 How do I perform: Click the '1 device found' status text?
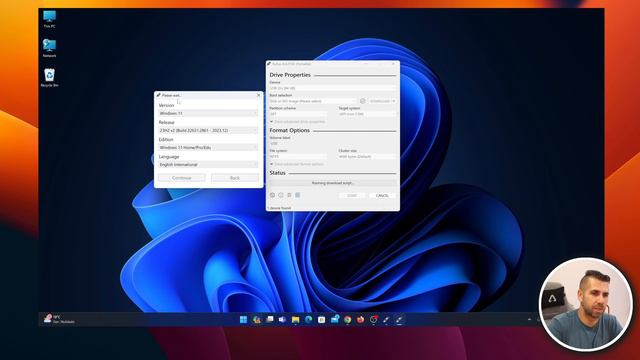280,208
